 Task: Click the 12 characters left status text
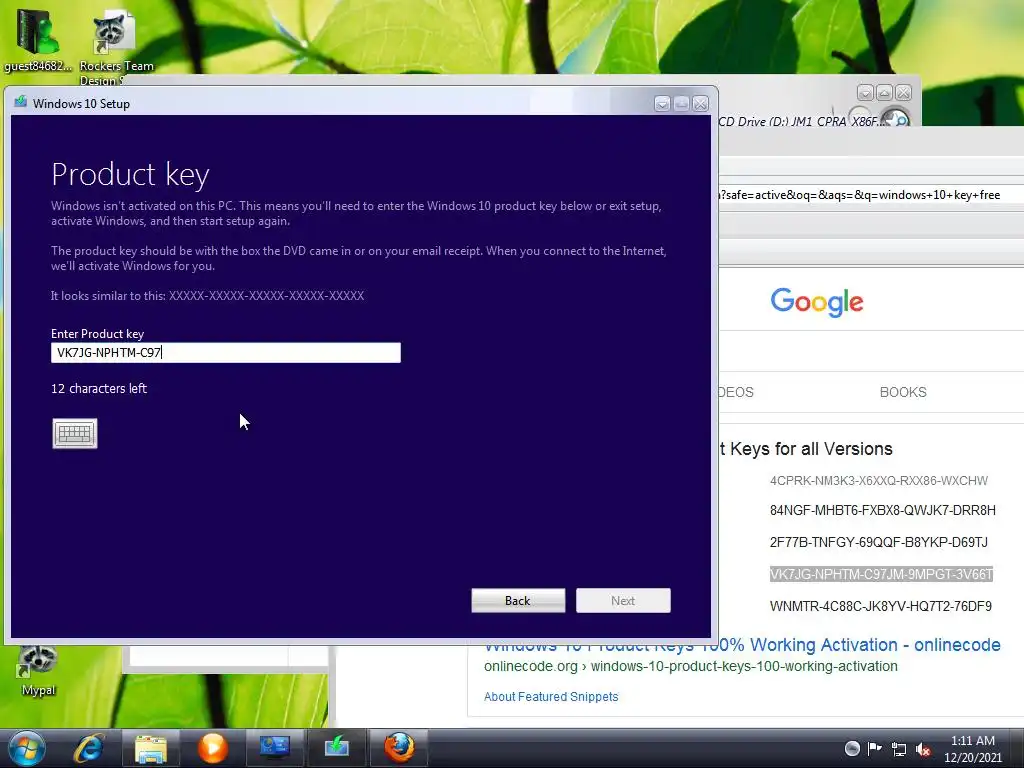click(99, 389)
